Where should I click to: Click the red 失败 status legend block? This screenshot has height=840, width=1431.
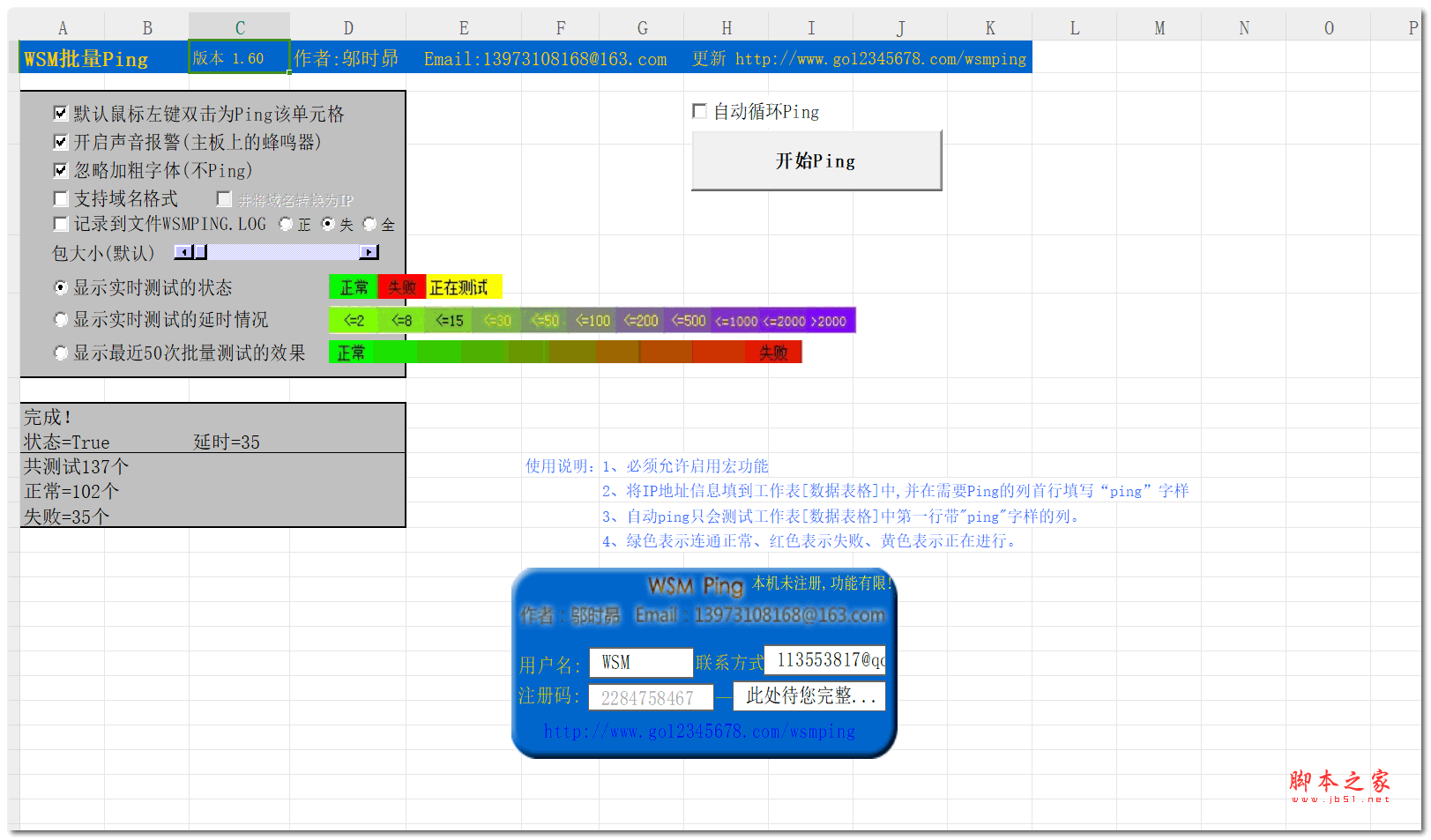click(x=400, y=286)
